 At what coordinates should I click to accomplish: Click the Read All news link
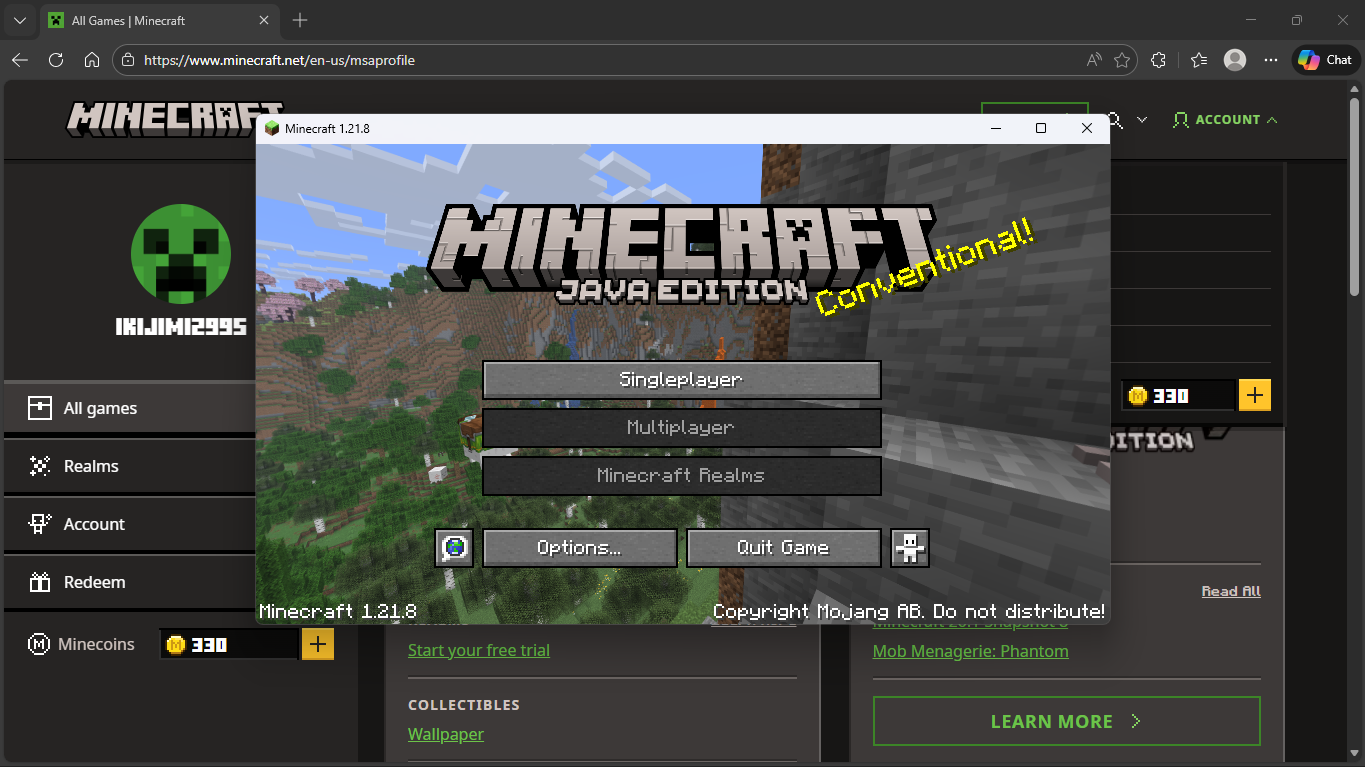pos(1231,591)
